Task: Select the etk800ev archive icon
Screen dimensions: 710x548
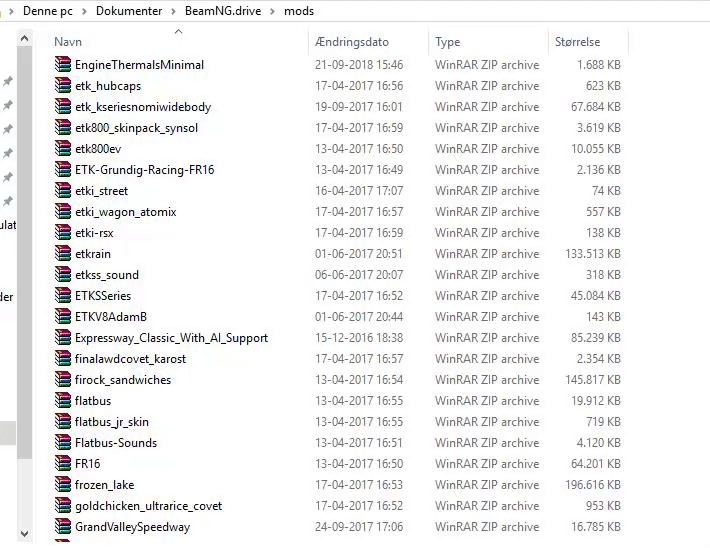Action: point(63,148)
